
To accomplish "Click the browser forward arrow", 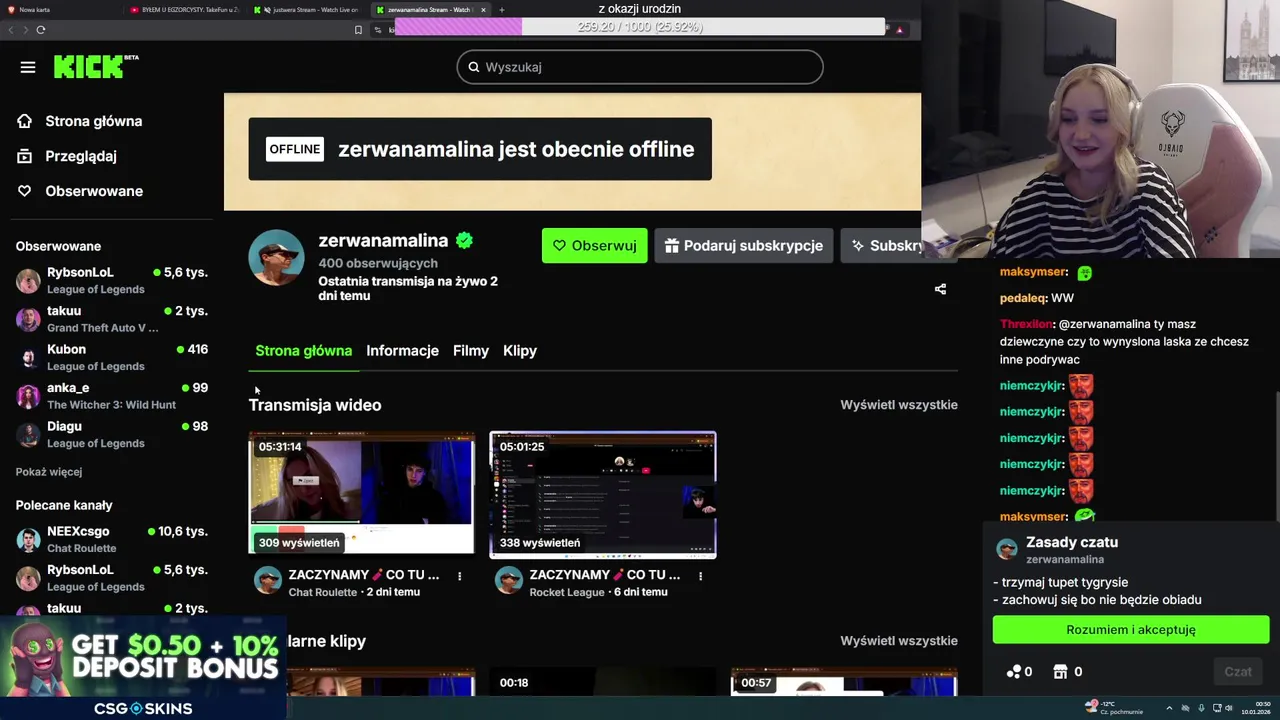I will [x=25, y=29].
